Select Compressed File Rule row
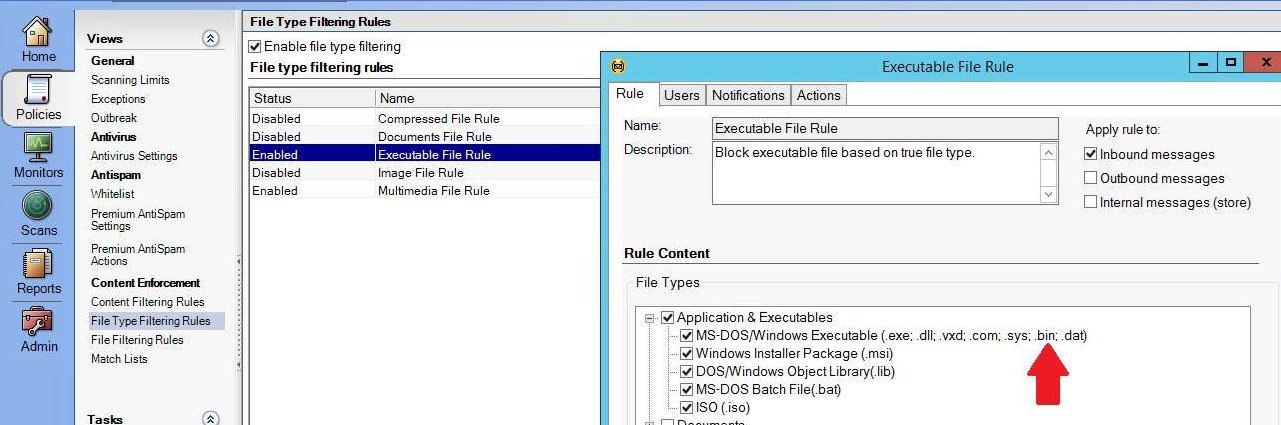 [x=425, y=118]
